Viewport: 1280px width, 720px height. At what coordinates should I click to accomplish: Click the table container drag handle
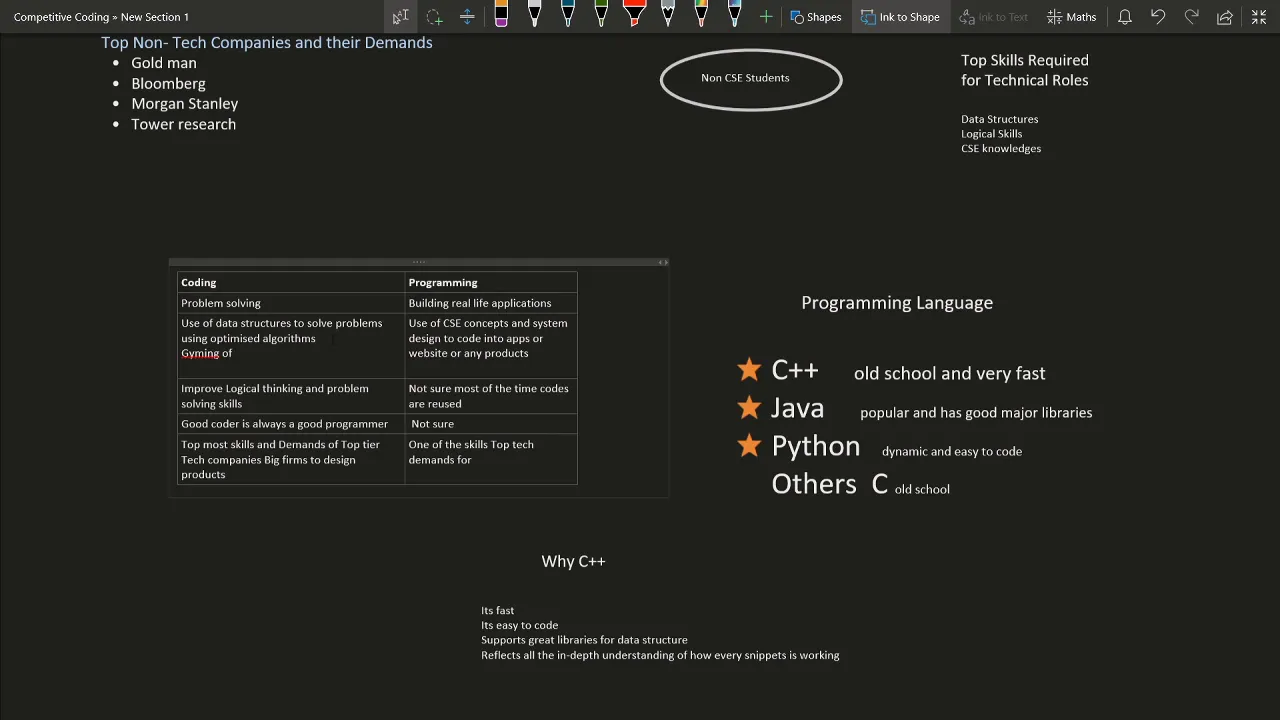click(x=418, y=262)
